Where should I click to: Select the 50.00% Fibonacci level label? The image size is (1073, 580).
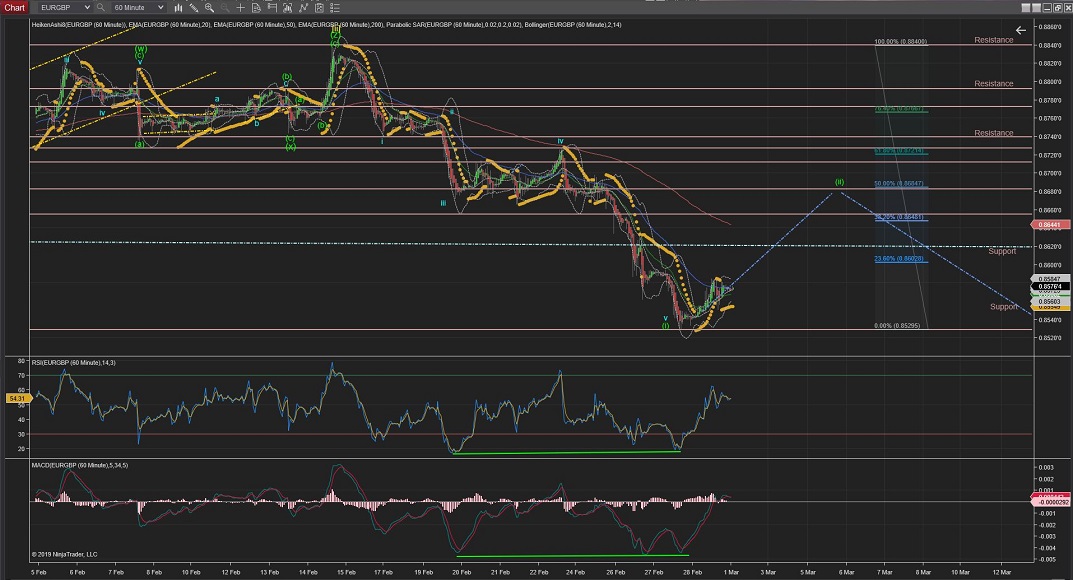(899, 183)
